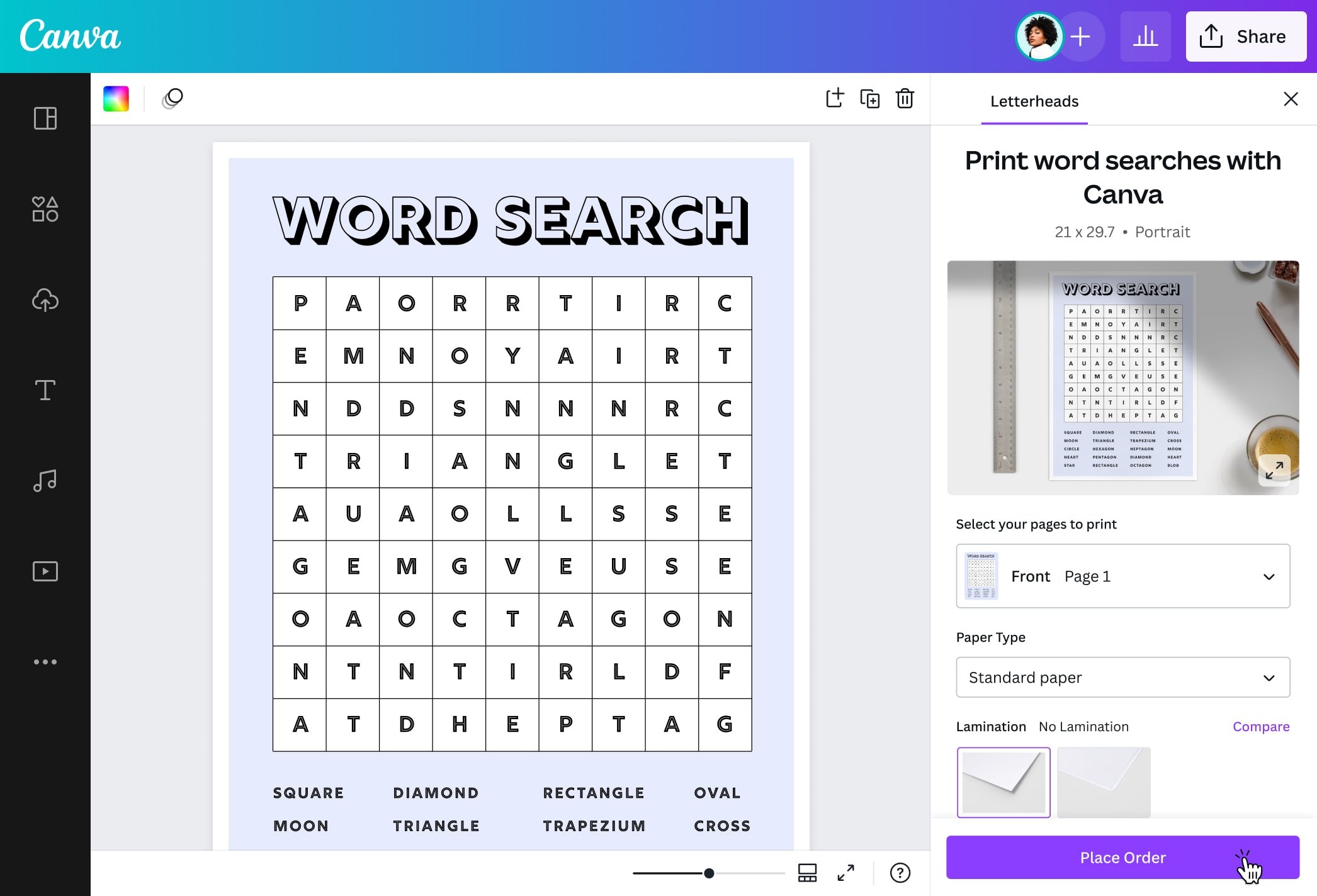
Task: Select the No Lamination option
Action: tap(1003, 782)
